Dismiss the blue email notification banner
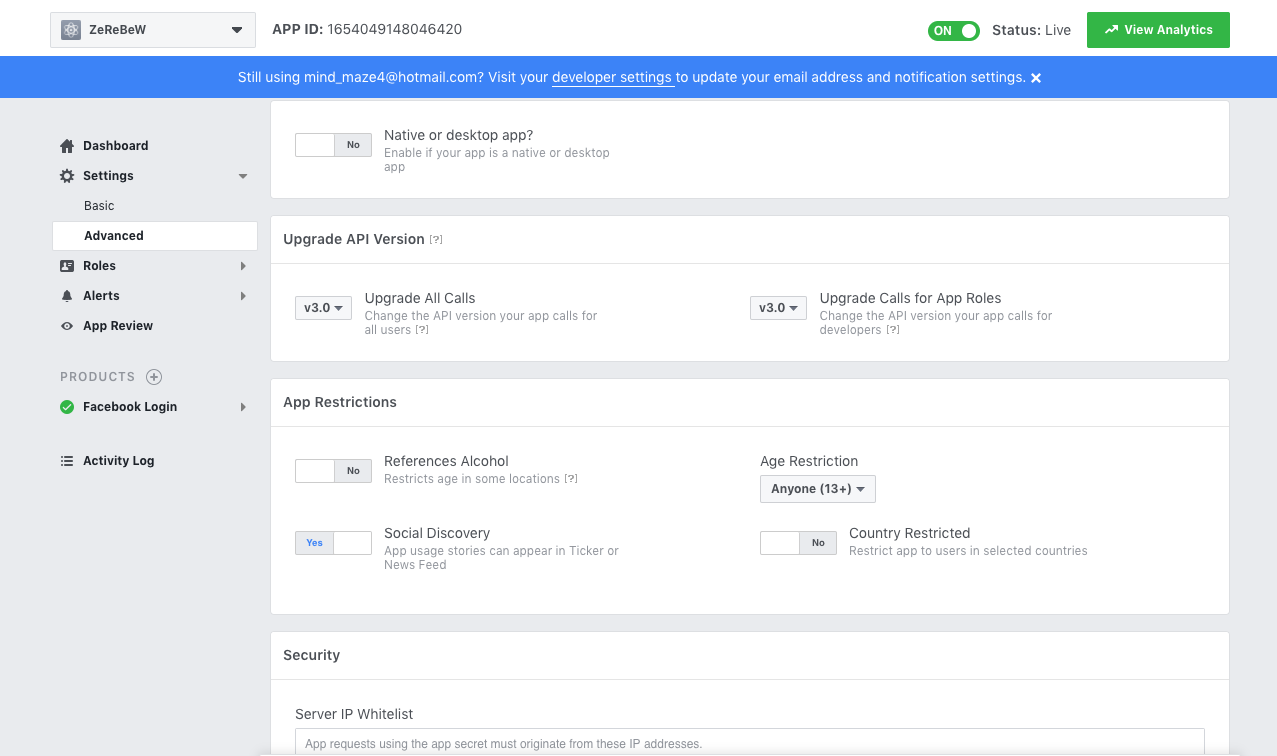Viewport: 1277px width, 756px height. coord(1036,78)
